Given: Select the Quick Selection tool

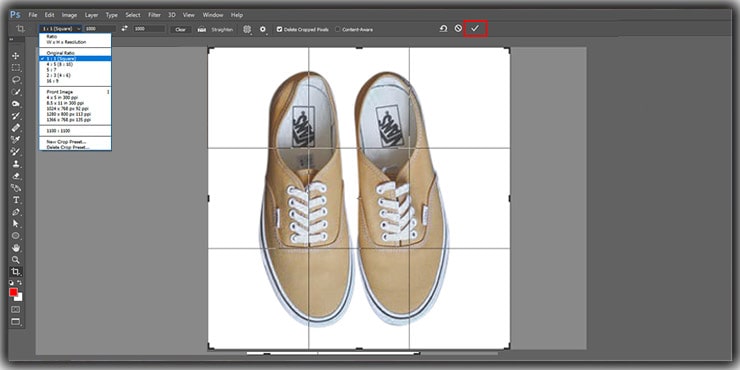Looking at the screenshot, I should 16,92.
